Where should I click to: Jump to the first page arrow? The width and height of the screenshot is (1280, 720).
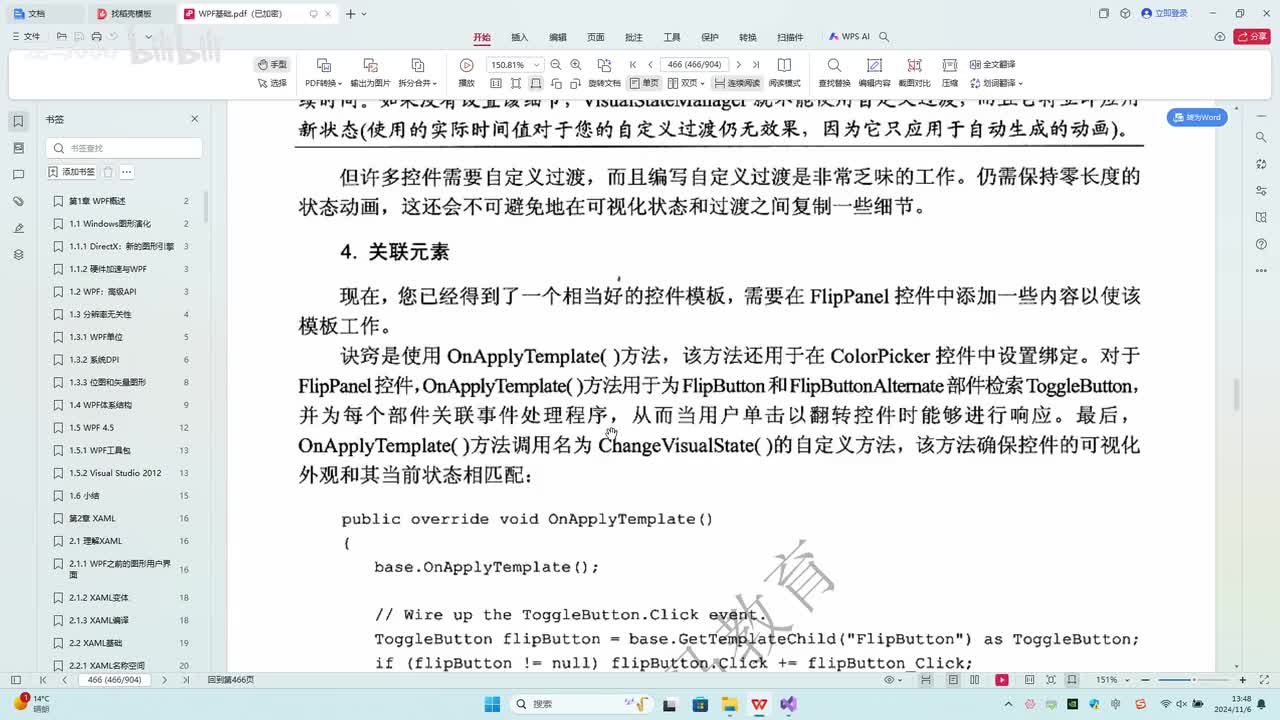click(x=633, y=64)
